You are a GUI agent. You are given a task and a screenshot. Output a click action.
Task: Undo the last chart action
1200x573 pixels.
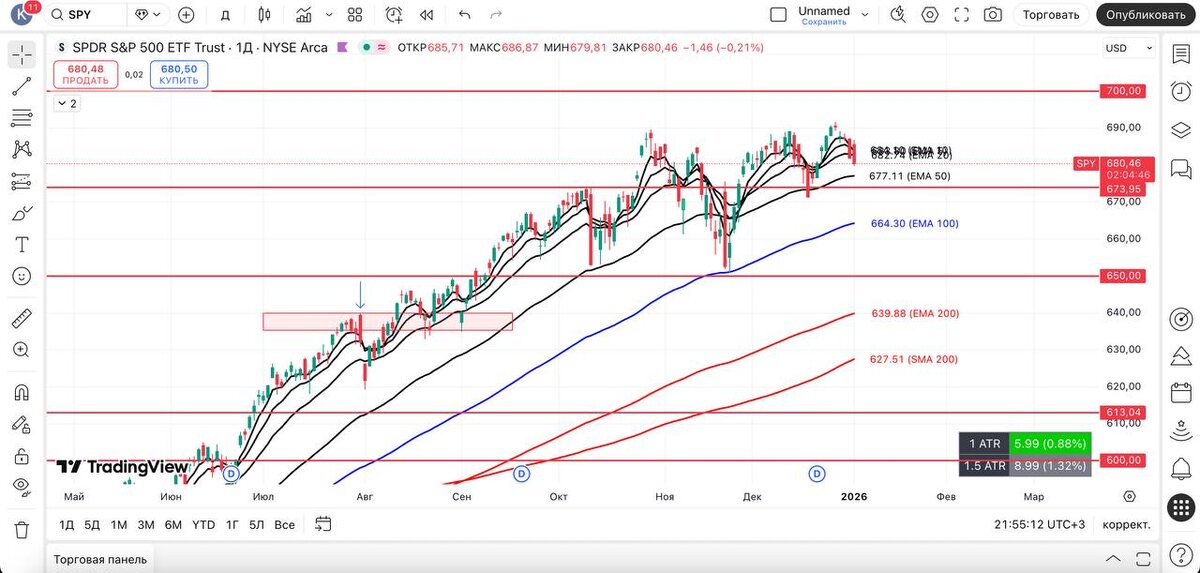tap(464, 15)
